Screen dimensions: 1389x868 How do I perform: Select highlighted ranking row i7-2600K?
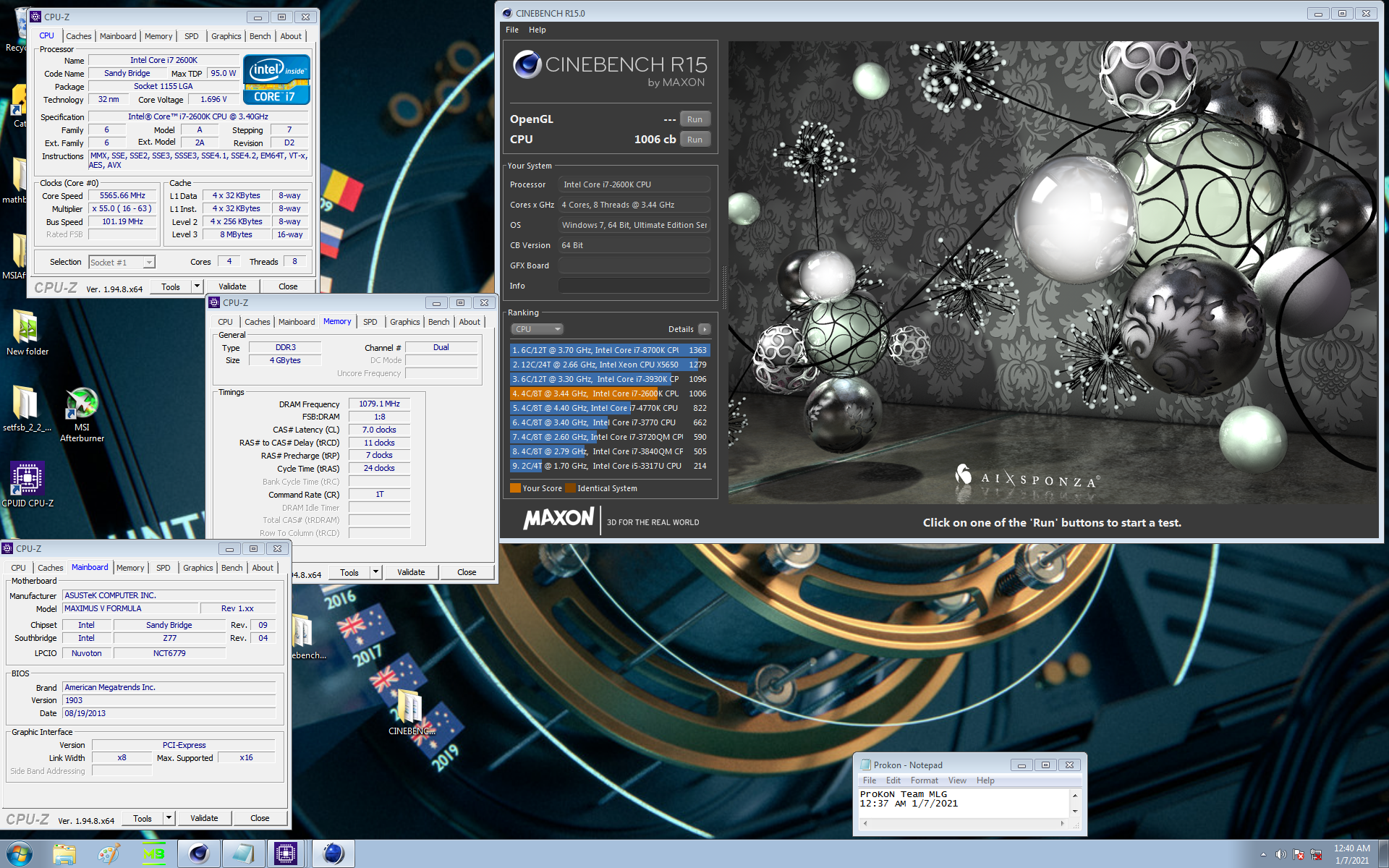pos(609,393)
